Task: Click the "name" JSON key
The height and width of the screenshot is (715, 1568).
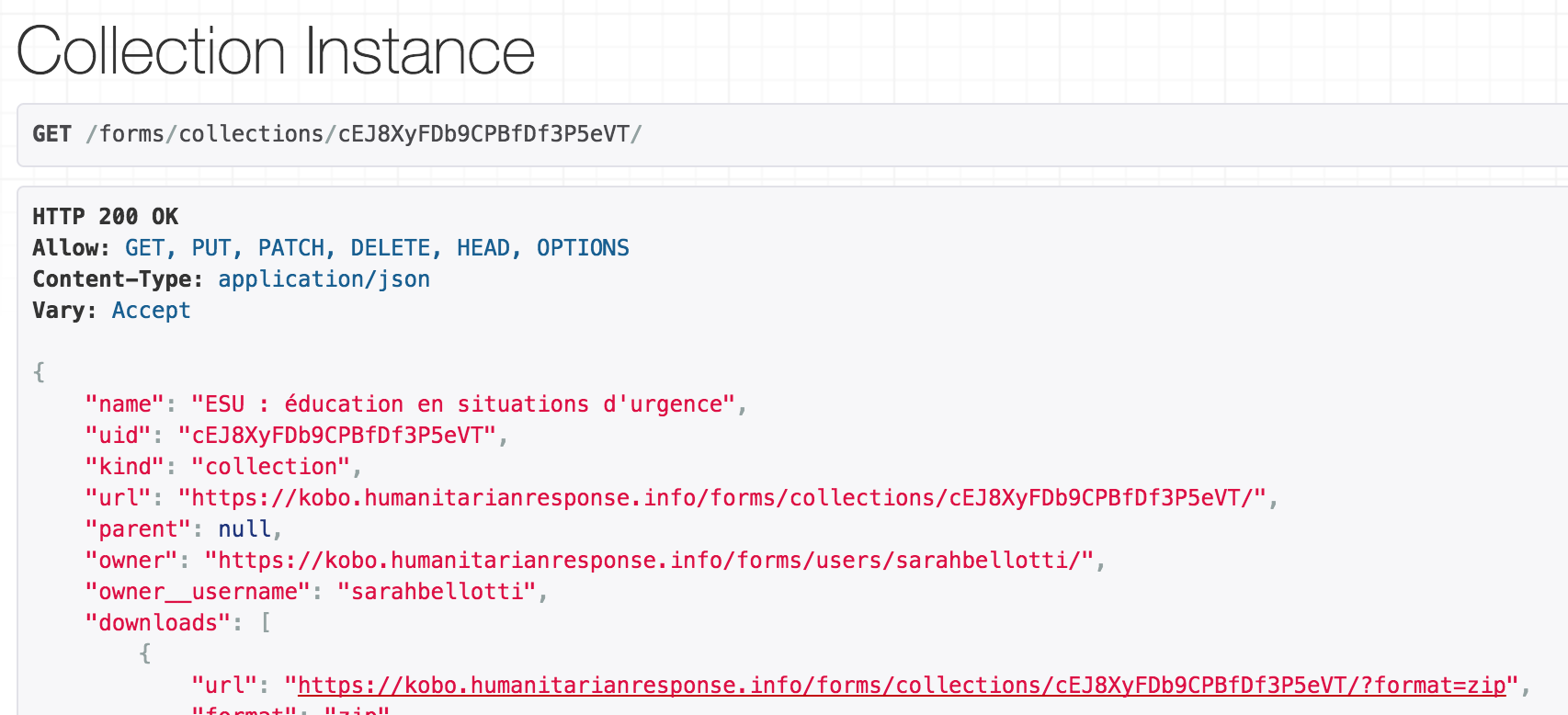Action: [x=125, y=403]
